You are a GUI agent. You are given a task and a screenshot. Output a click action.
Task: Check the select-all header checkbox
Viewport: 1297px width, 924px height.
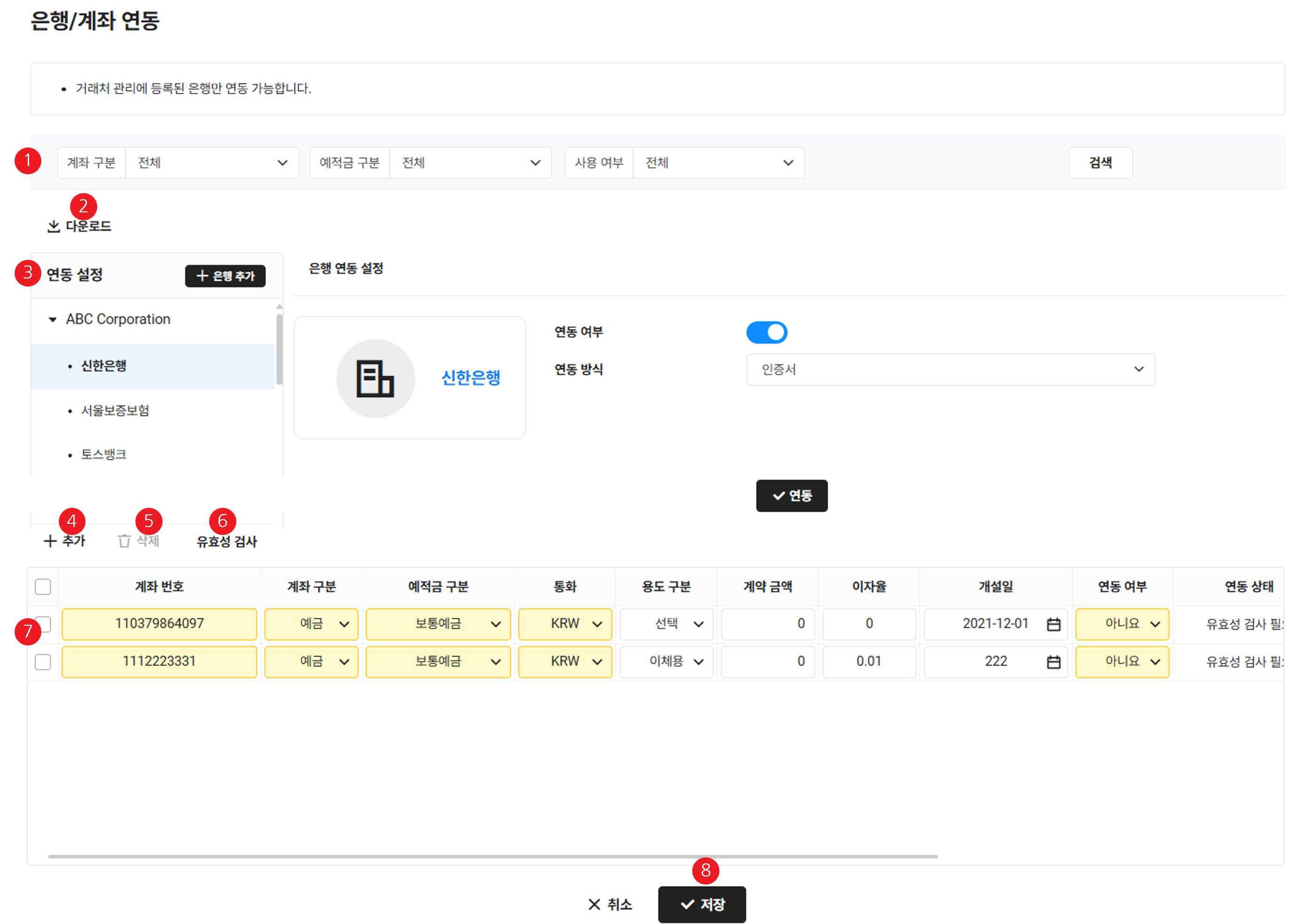pyautogui.click(x=43, y=587)
